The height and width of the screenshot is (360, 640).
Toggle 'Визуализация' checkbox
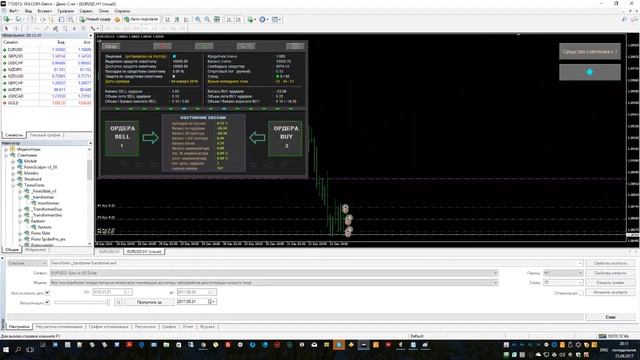(x=47, y=302)
